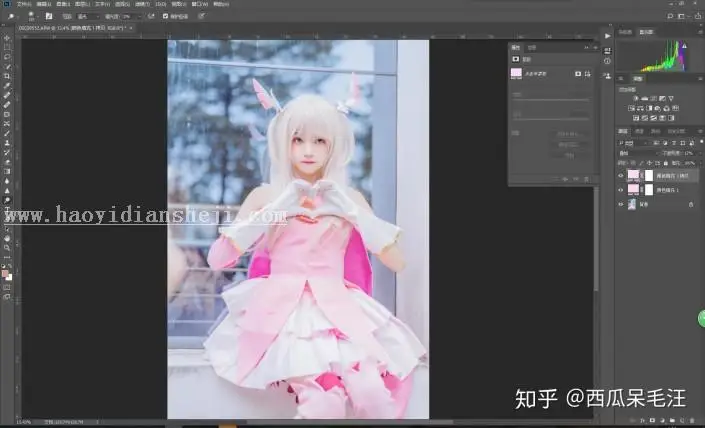Toggle lock position for layer

650,163
